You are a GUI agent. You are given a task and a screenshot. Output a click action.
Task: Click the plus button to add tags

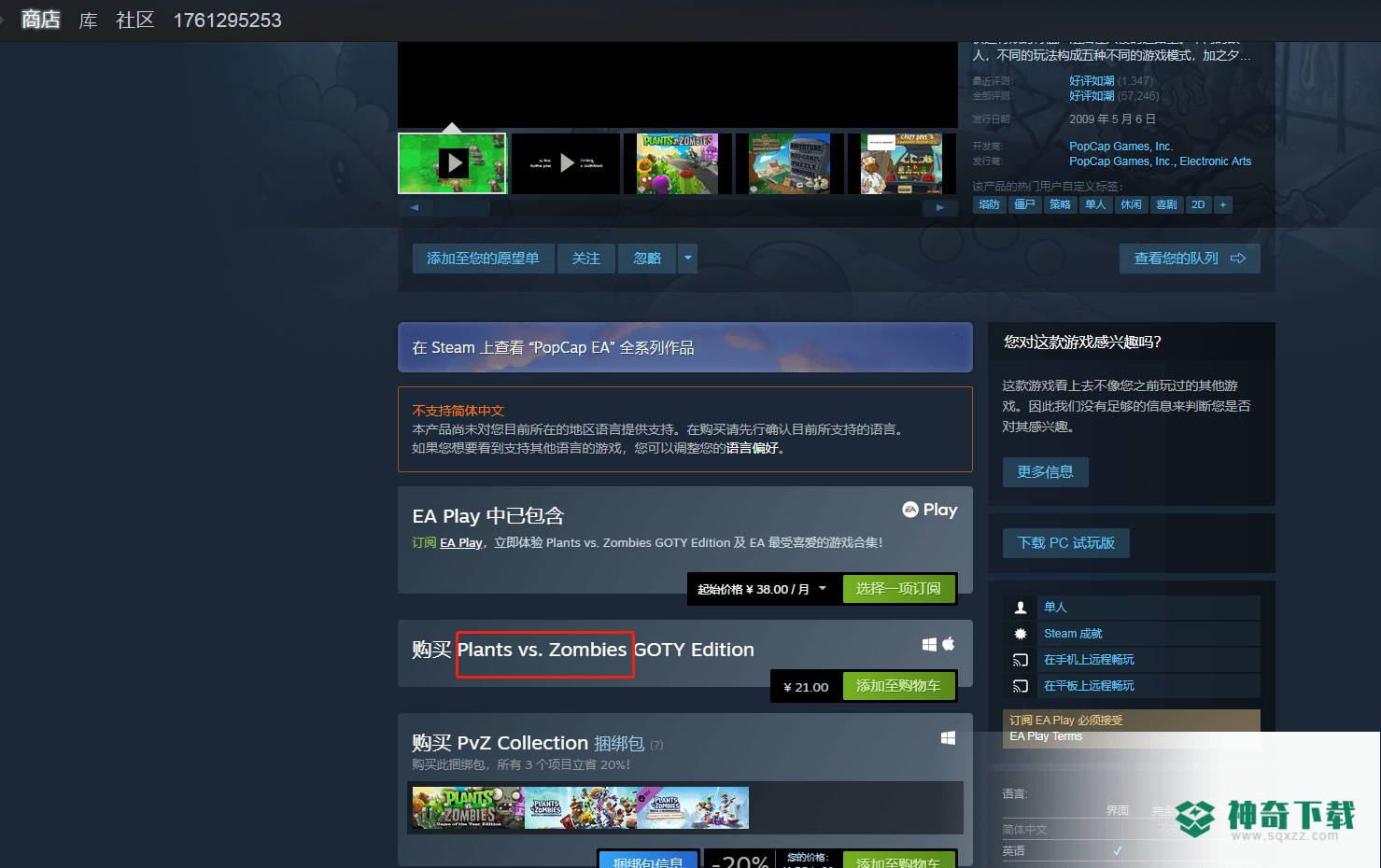pos(1223,204)
